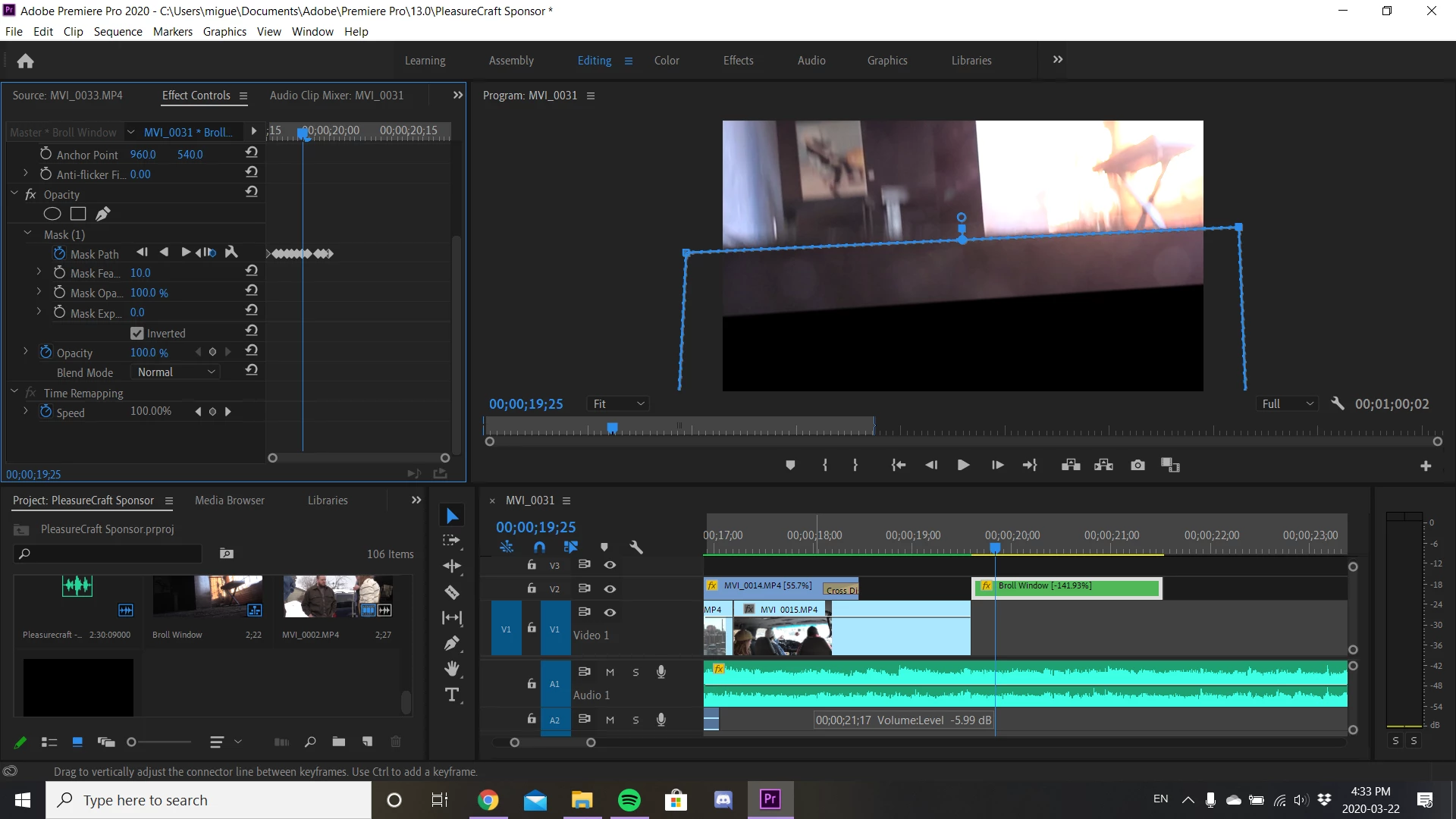
Task: Select the Ripple Edit tool
Action: [452, 566]
